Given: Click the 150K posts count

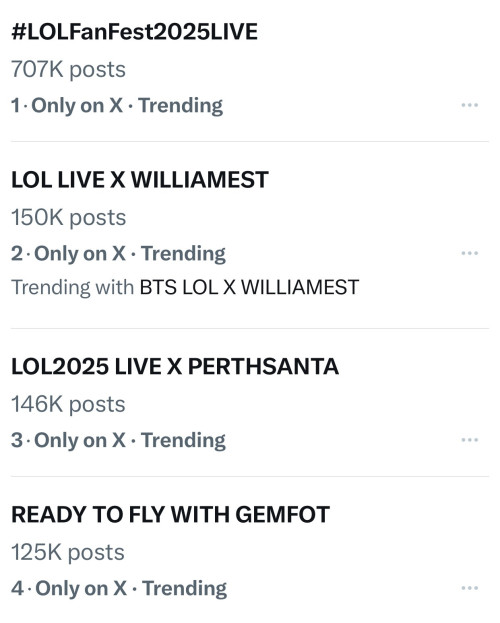Looking at the screenshot, I should point(68,218).
